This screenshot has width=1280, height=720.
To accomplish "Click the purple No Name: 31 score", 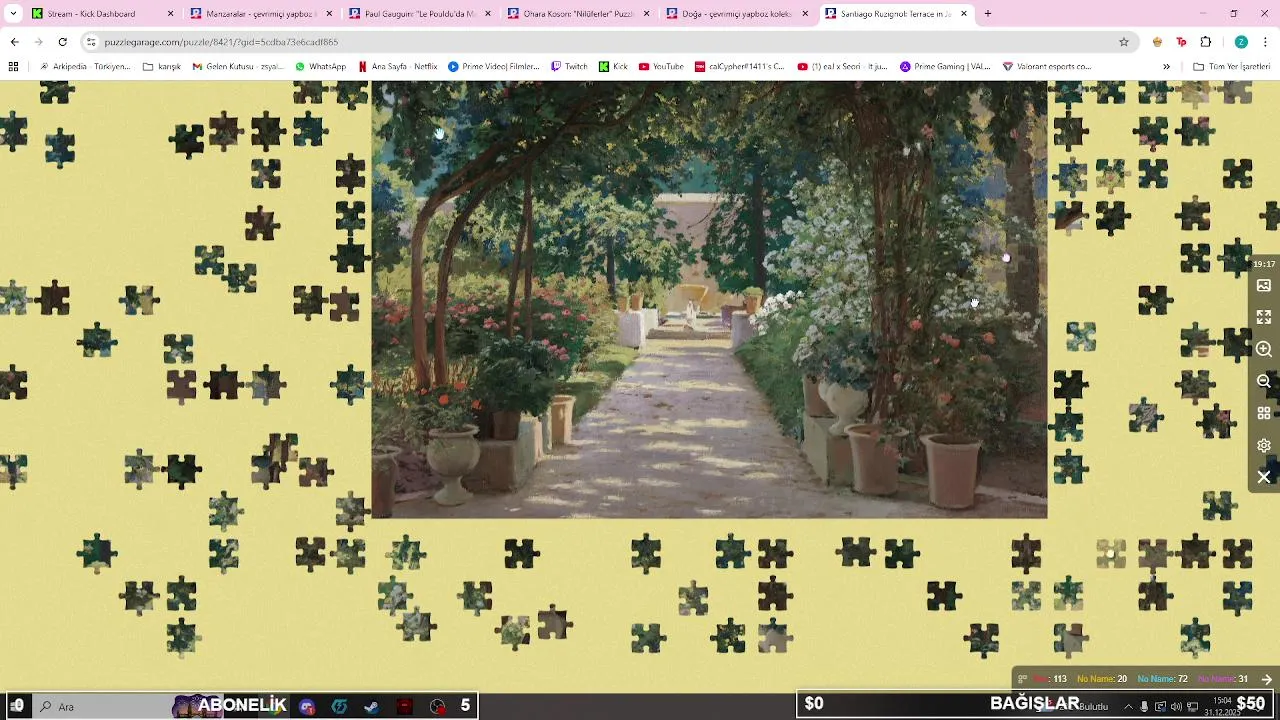I will click(x=1222, y=679).
